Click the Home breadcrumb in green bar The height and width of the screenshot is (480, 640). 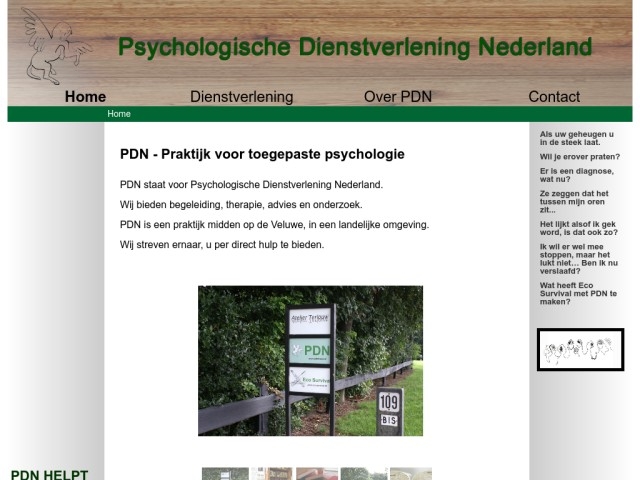point(119,114)
